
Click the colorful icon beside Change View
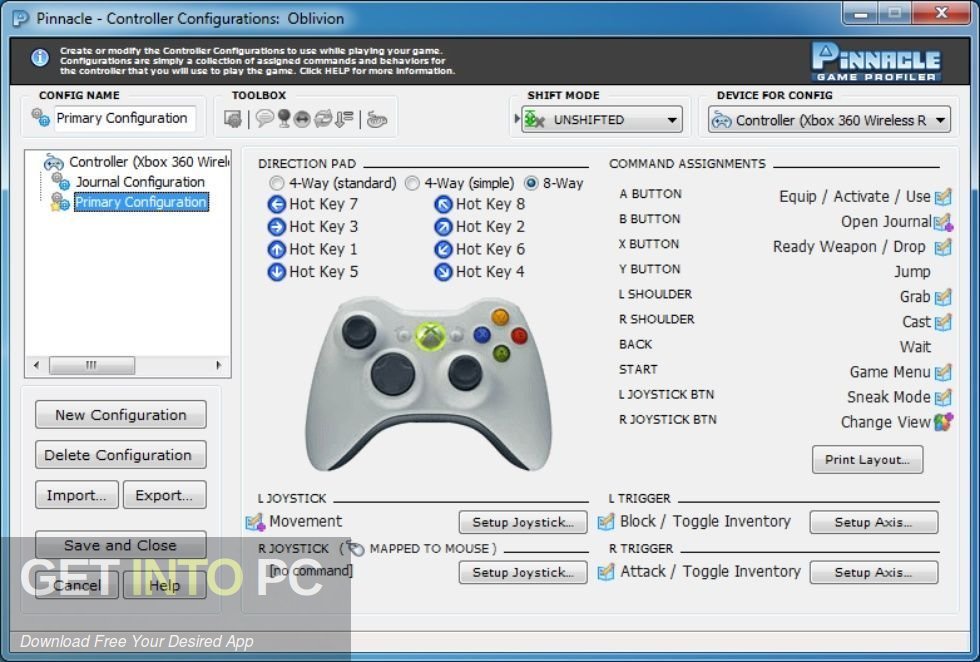943,422
